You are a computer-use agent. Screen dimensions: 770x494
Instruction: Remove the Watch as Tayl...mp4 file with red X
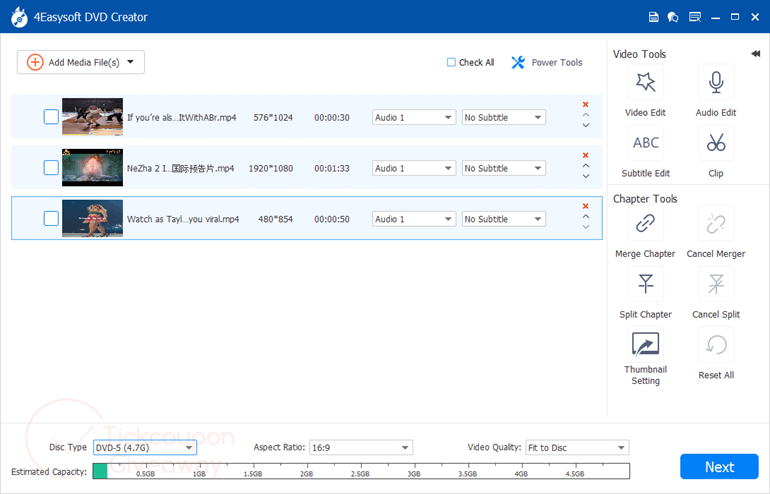click(x=585, y=206)
